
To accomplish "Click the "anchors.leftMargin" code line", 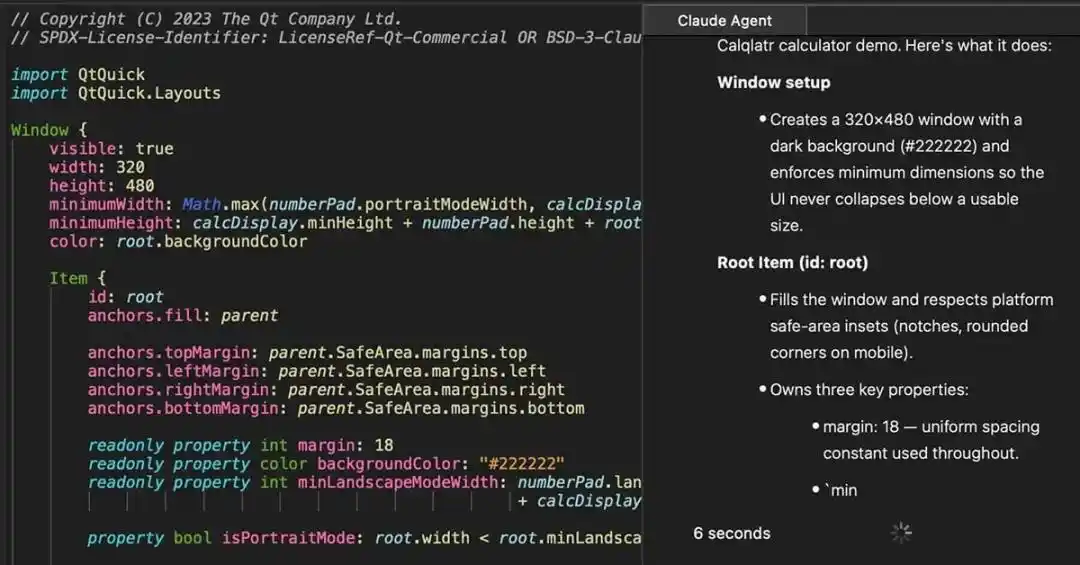I will click(316, 371).
